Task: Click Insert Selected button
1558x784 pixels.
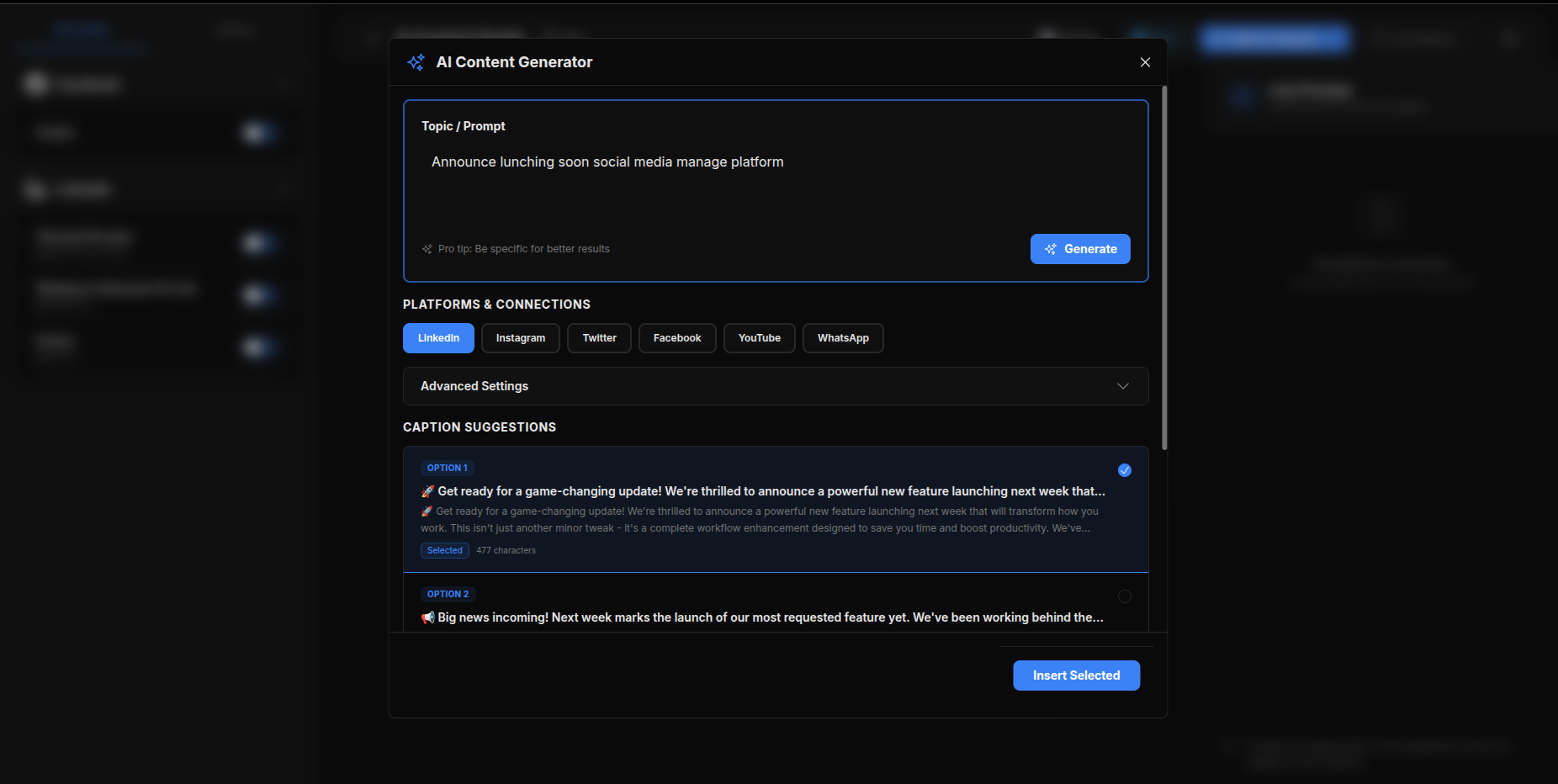Action: pyautogui.click(x=1076, y=675)
